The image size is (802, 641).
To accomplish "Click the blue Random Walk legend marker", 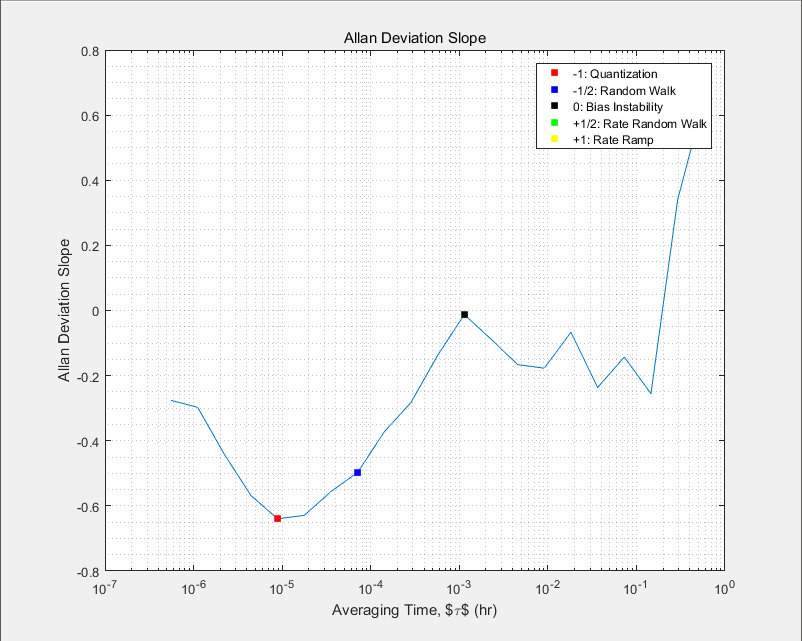I will point(554,90).
